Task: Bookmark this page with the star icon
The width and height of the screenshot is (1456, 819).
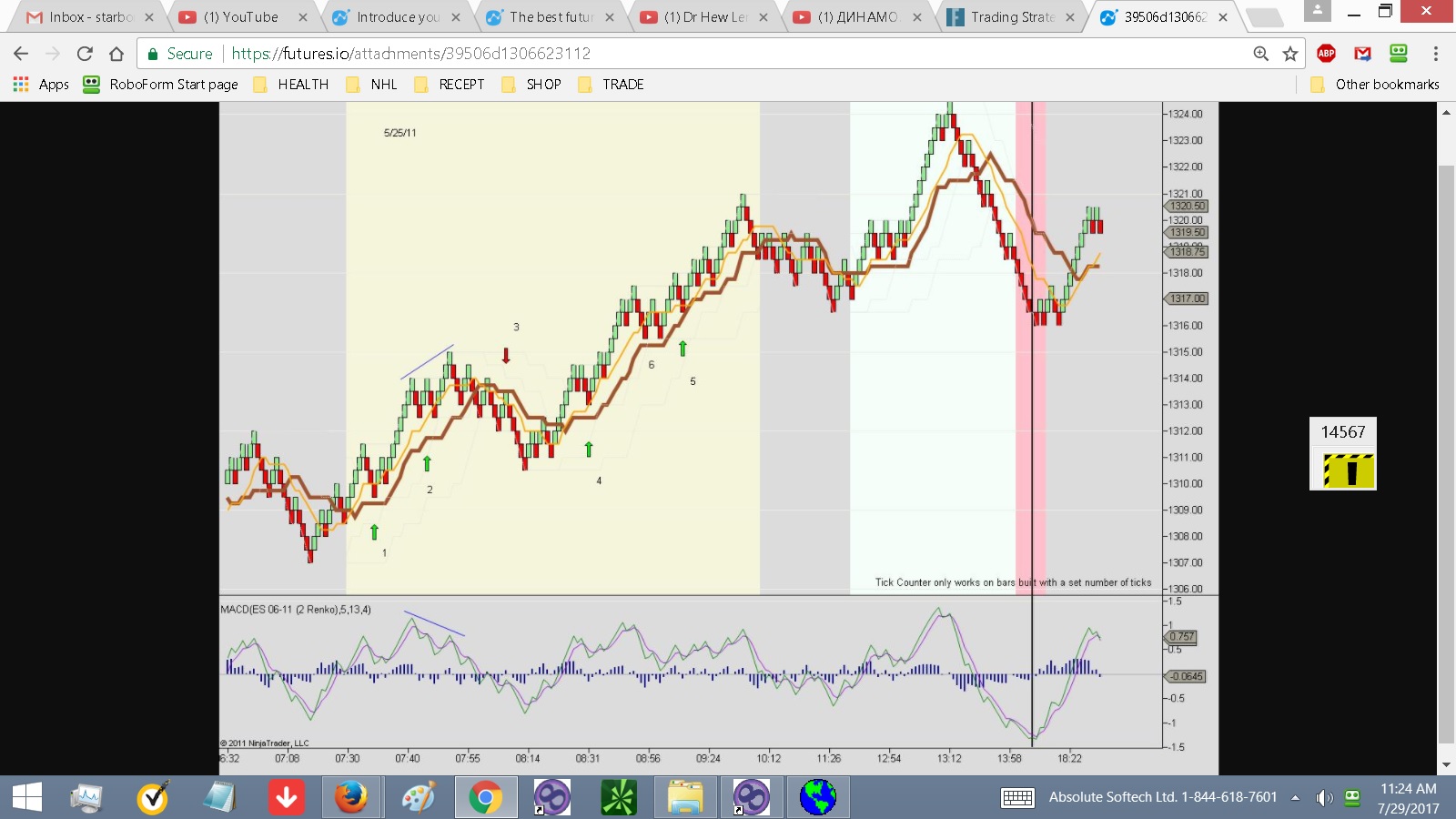Action: click(1290, 54)
